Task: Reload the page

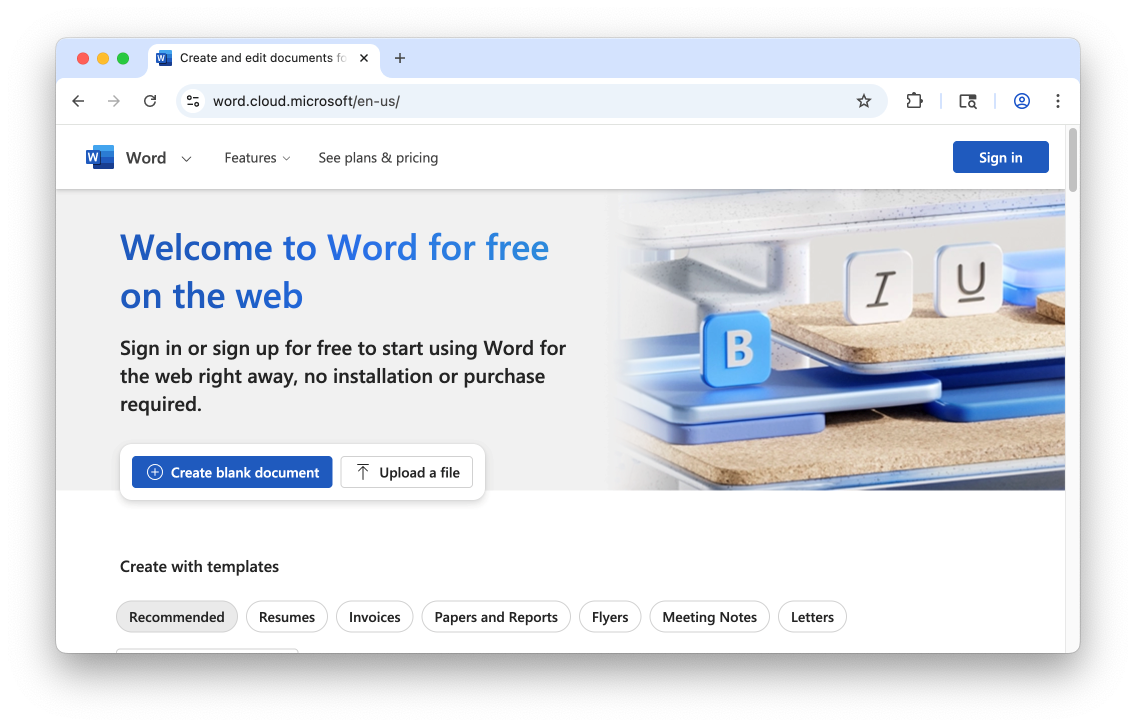Action: tap(150, 101)
